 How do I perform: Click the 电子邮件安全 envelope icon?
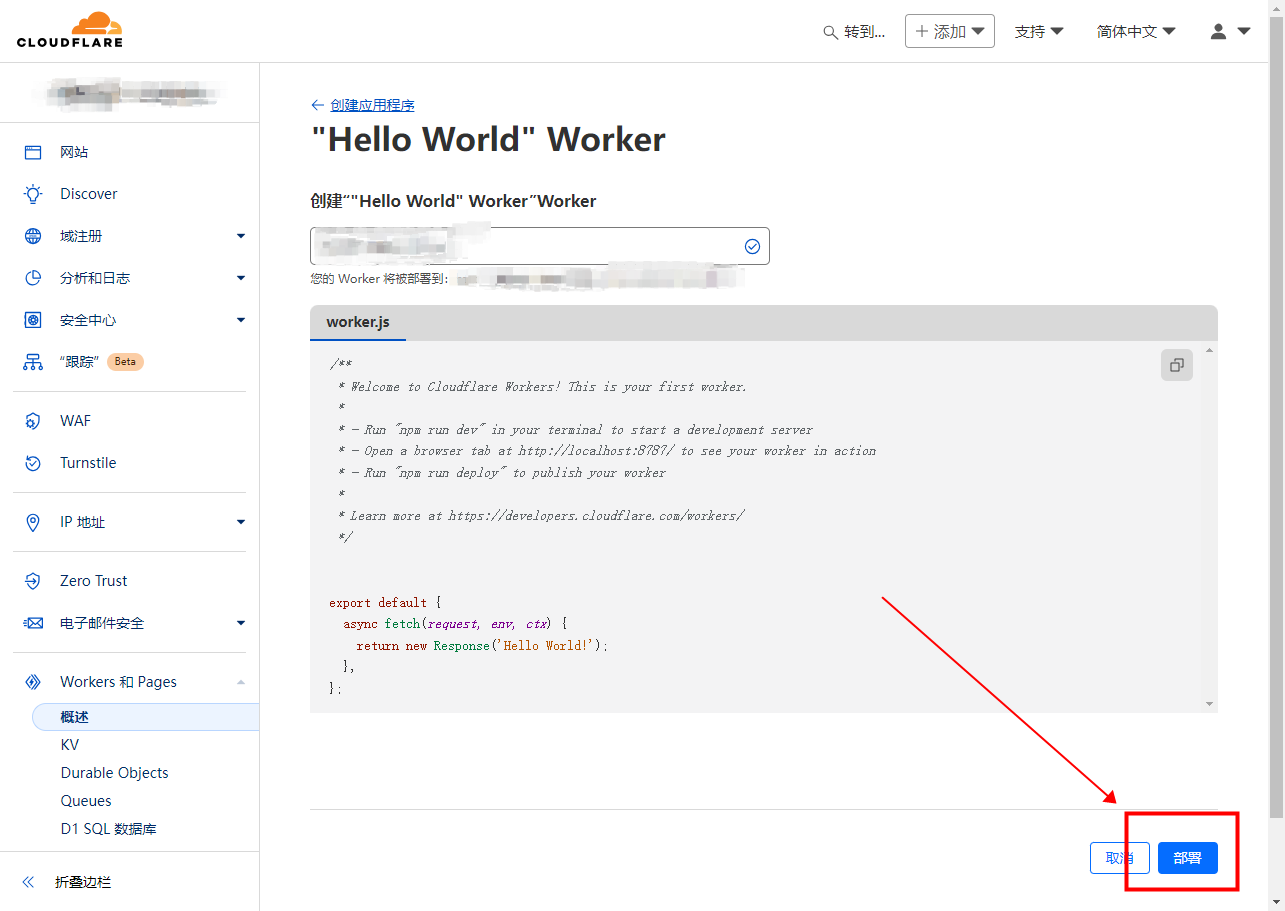coord(33,623)
